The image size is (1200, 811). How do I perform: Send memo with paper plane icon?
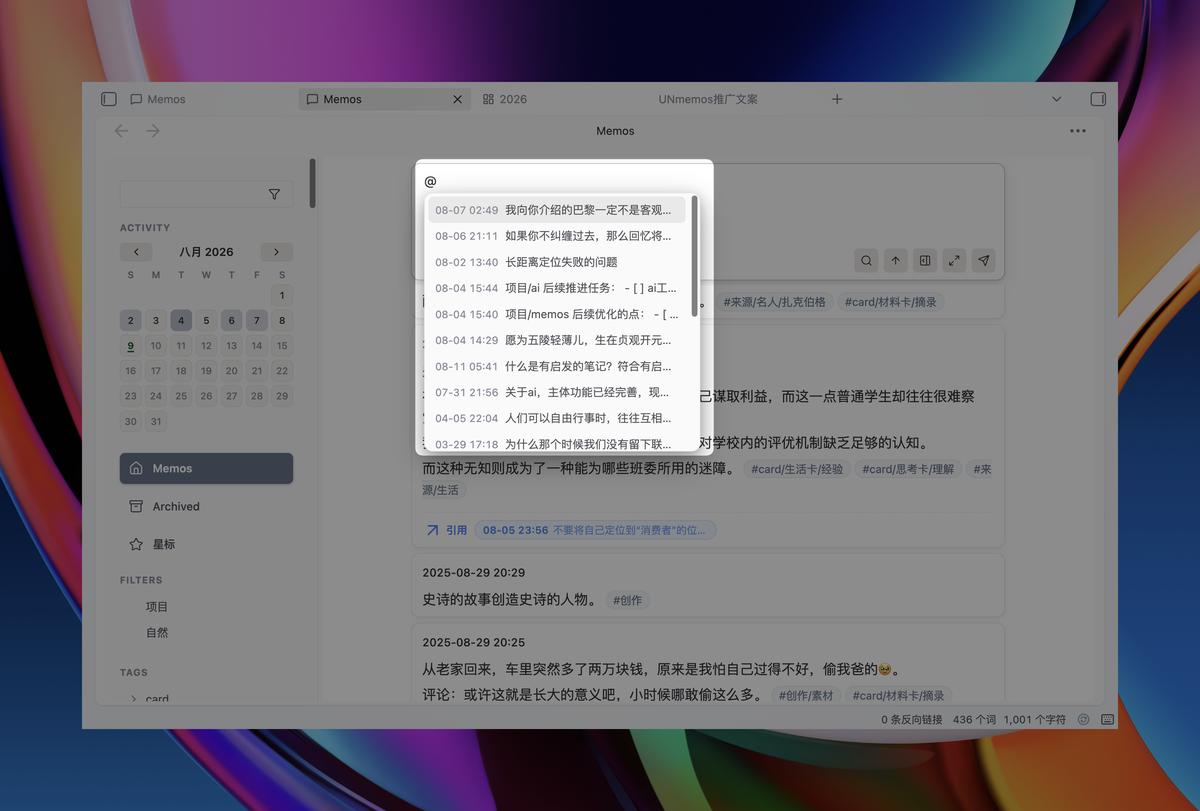tap(984, 261)
